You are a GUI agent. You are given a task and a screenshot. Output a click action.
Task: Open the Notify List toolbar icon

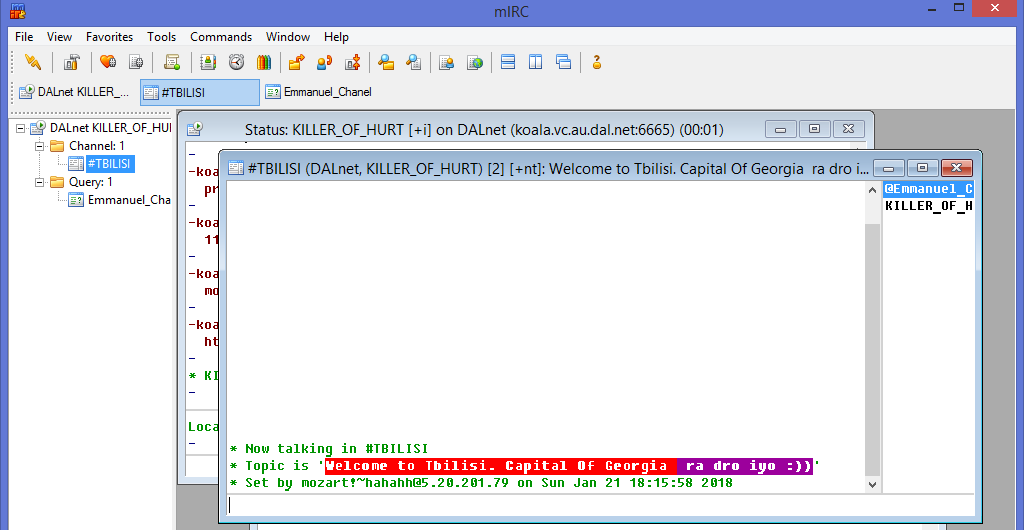click(447, 62)
